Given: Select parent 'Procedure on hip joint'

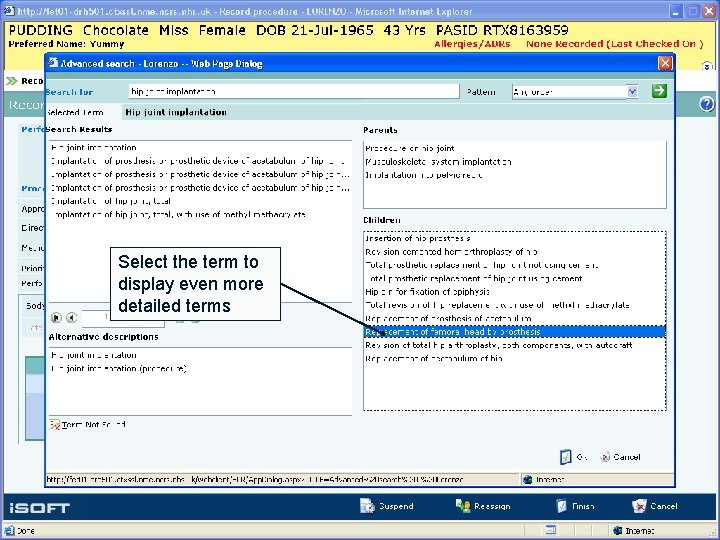Looking at the screenshot, I should [410, 148].
